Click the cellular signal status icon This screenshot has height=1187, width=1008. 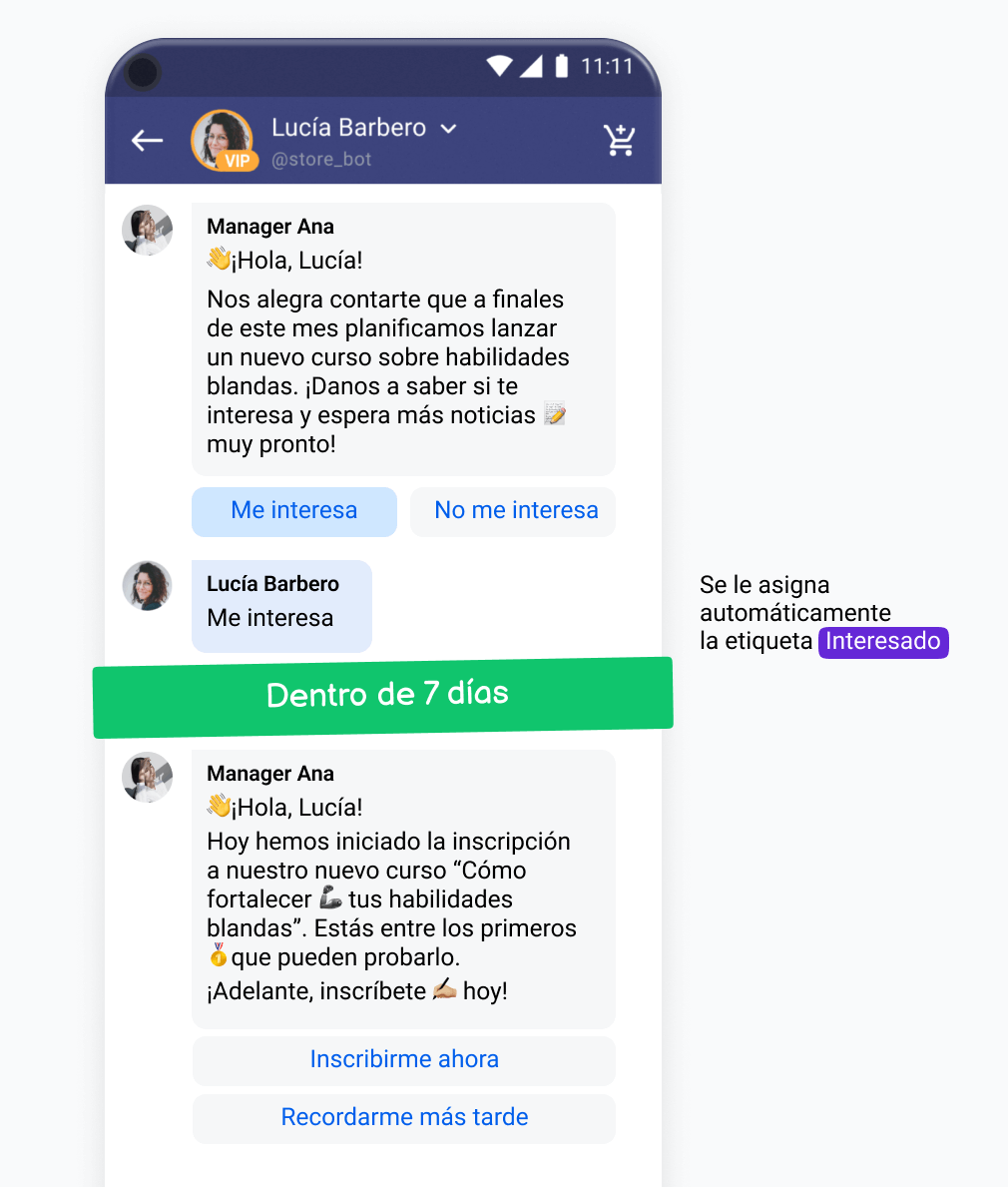[x=531, y=66]
